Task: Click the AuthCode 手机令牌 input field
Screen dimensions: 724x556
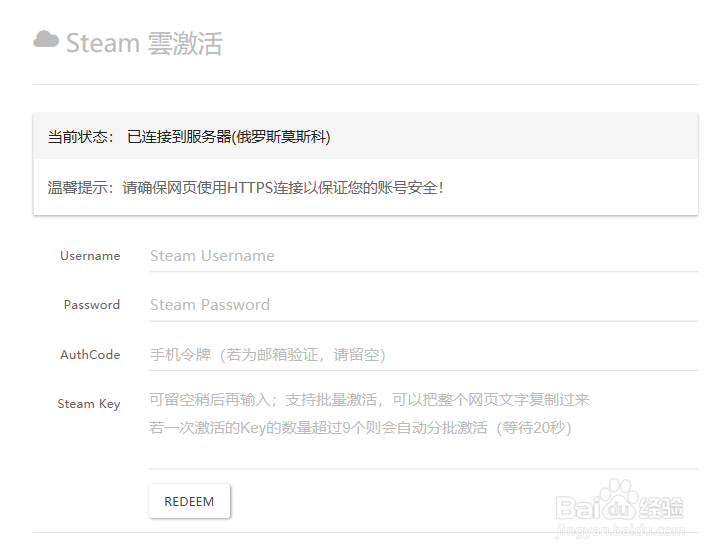Action: coord(423,355)
